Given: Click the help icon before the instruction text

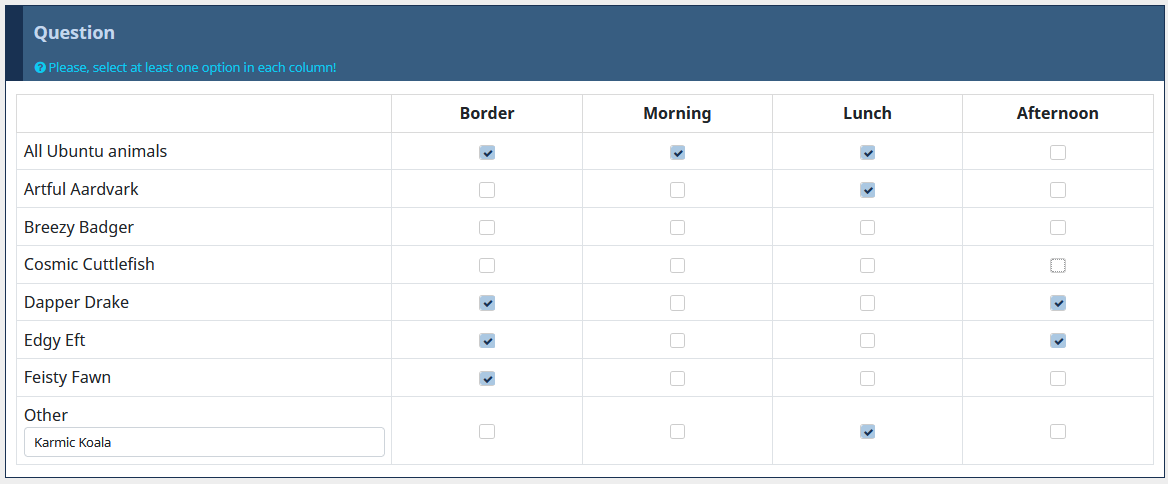Looking at the screenshot, I should (40, 68).
